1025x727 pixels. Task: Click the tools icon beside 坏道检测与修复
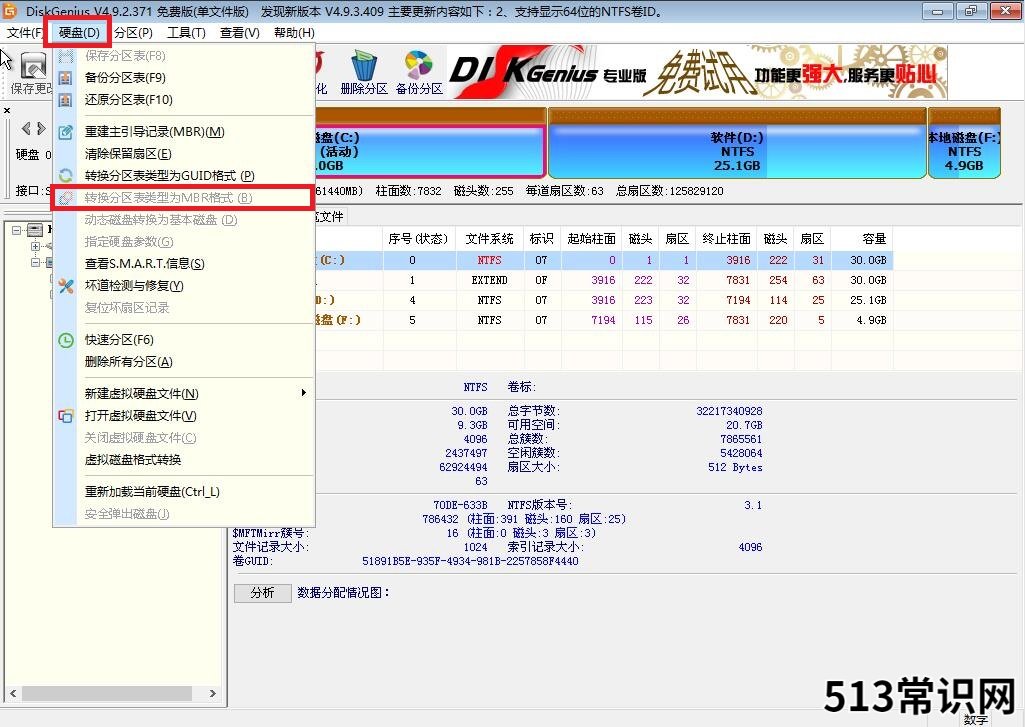pos(65,286)
